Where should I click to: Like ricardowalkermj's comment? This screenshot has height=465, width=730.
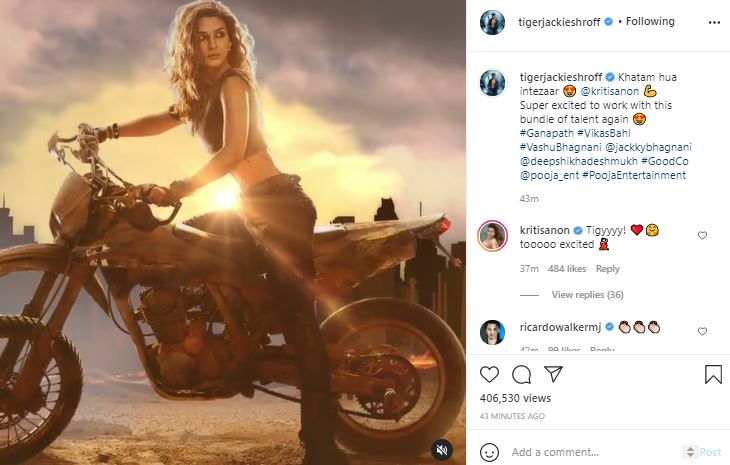click(702, 331)
